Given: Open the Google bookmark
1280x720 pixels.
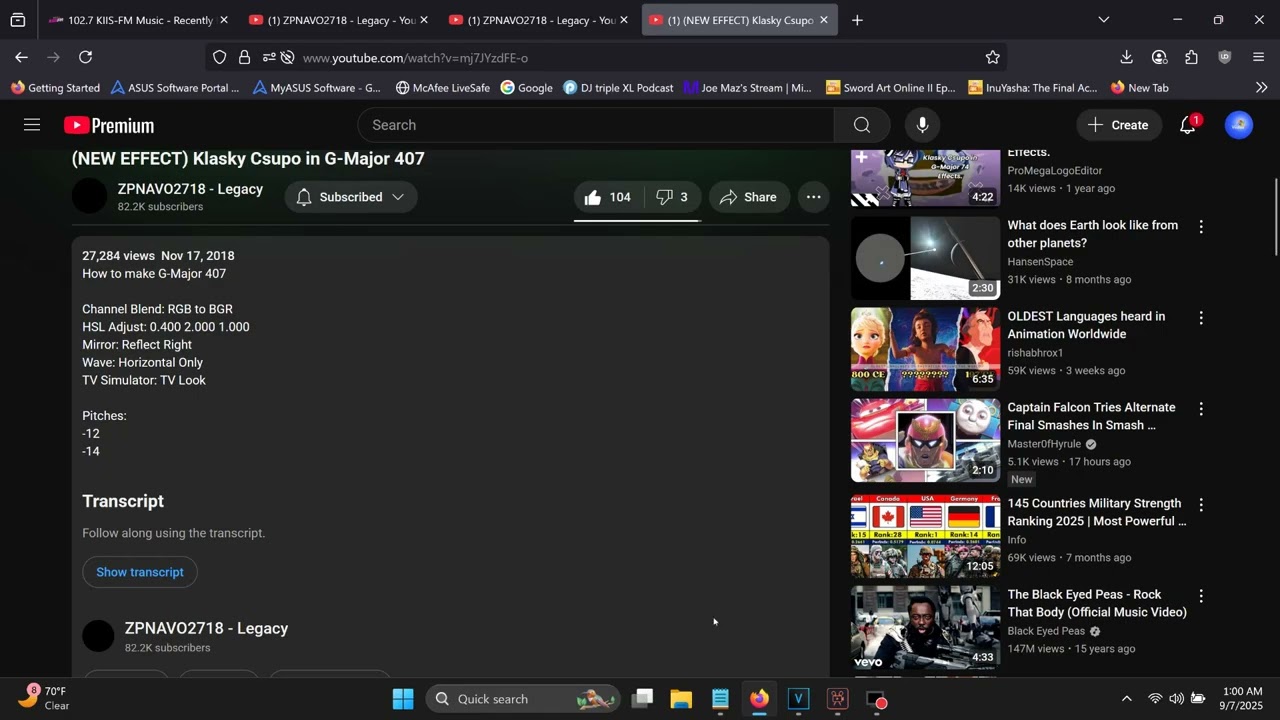Looking at the screenshot, I should click(x=527, y=88).
